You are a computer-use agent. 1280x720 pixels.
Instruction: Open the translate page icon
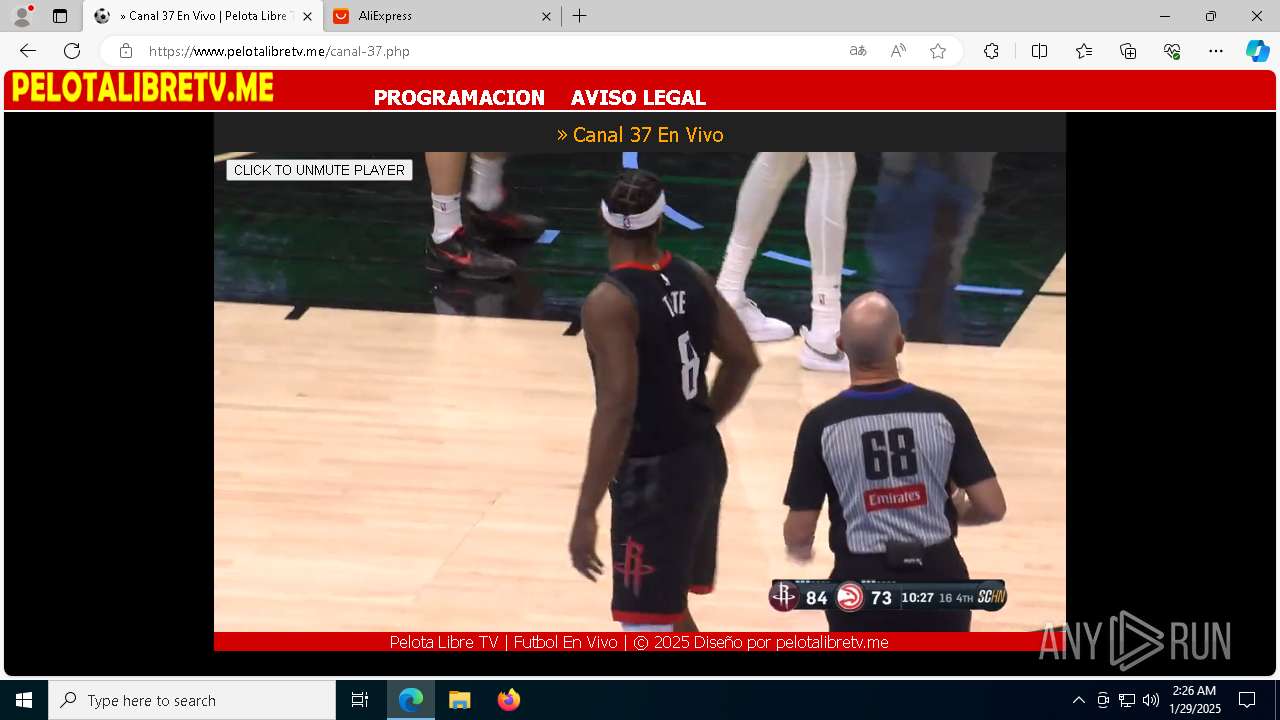858,51
